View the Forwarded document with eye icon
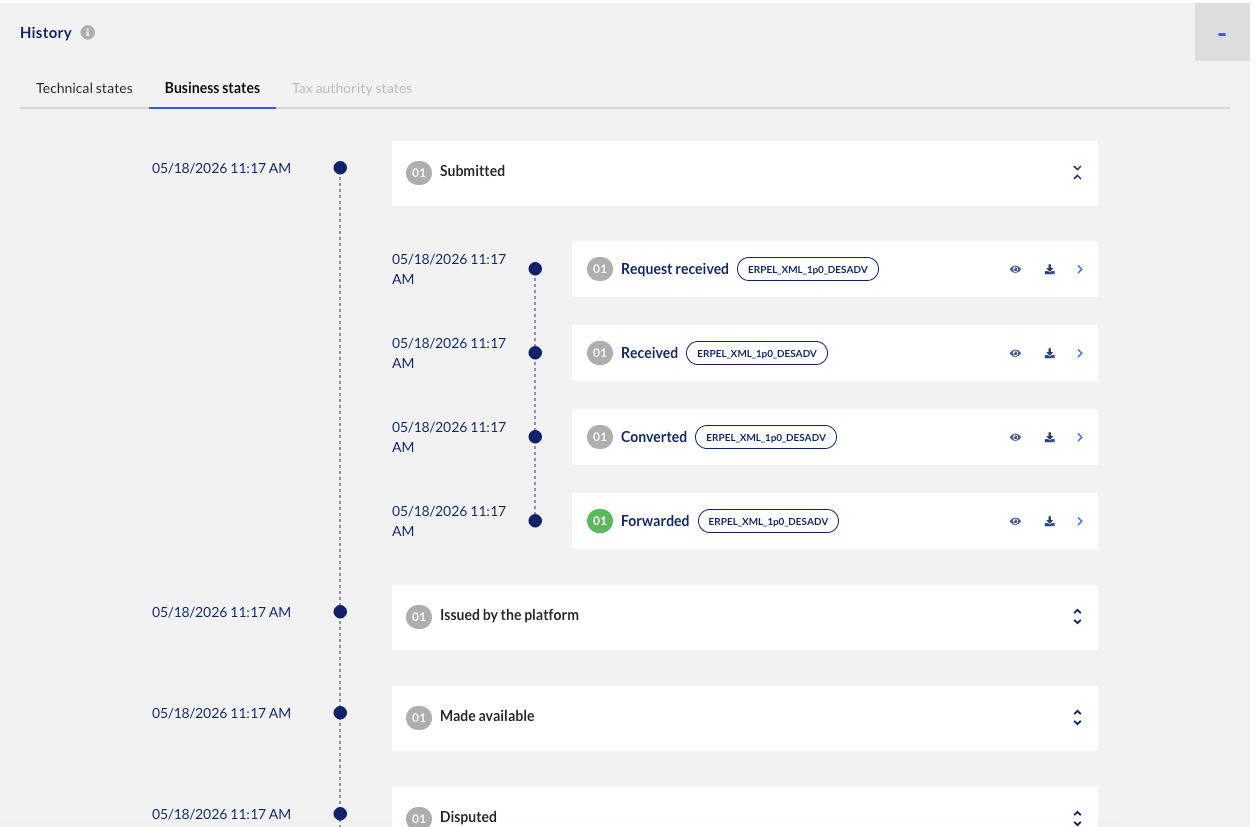The image size is (1258, 827). pos(1015,521)
